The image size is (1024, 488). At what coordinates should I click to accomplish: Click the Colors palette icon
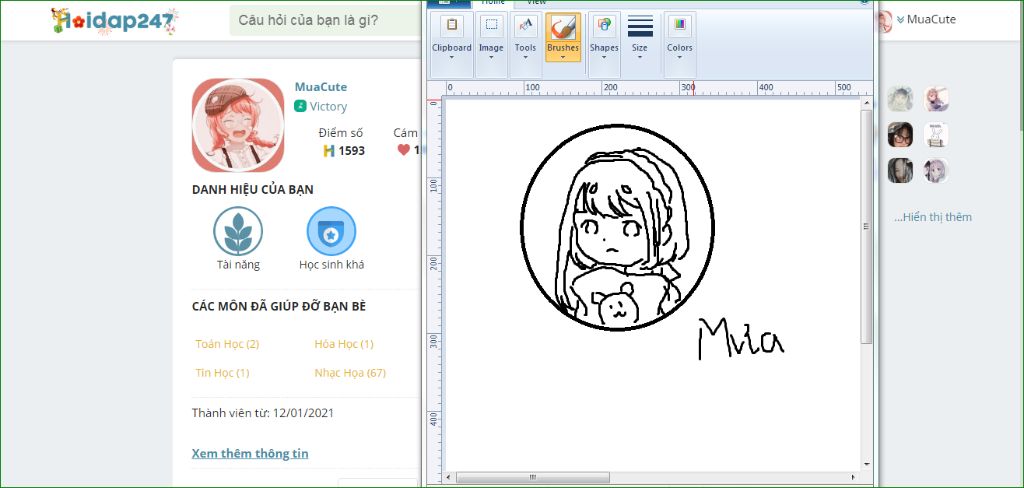click(680, 26)
